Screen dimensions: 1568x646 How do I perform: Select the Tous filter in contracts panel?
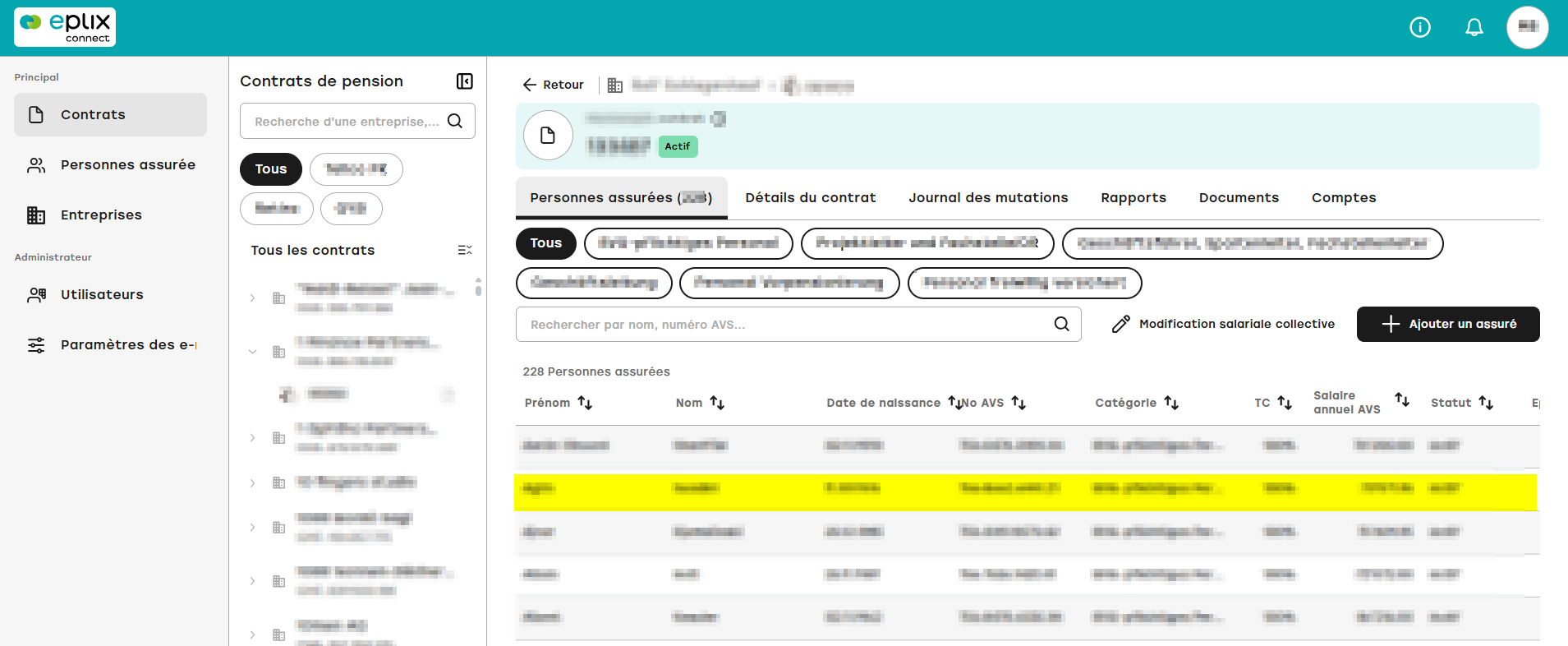[x=271, y=169]
